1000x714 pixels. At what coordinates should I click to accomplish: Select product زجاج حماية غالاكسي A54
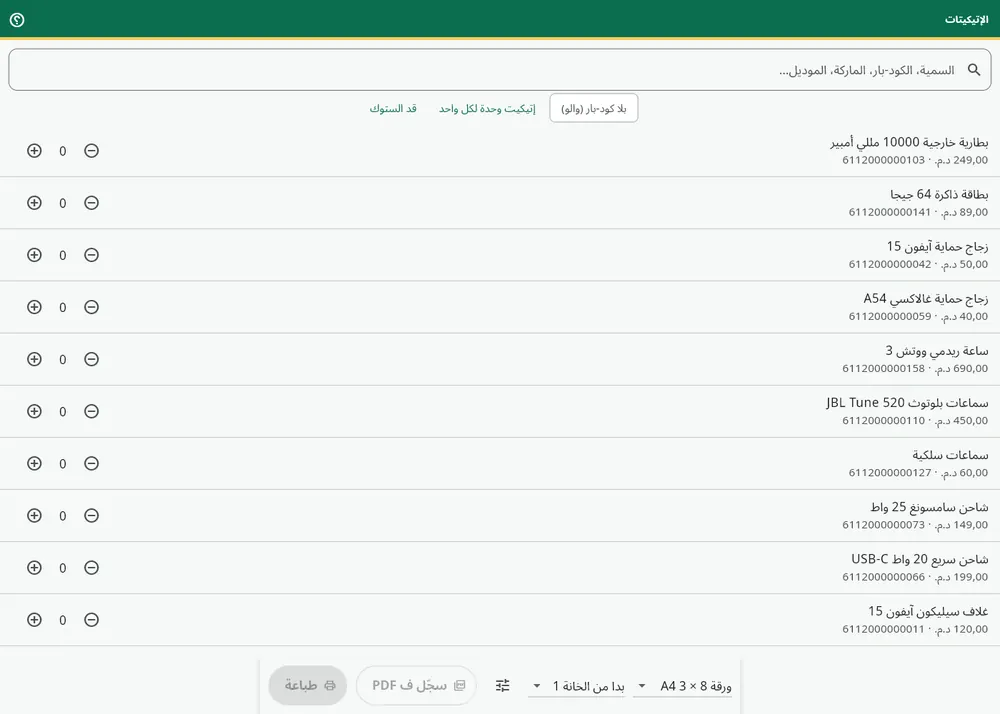(x=500, y=307)
